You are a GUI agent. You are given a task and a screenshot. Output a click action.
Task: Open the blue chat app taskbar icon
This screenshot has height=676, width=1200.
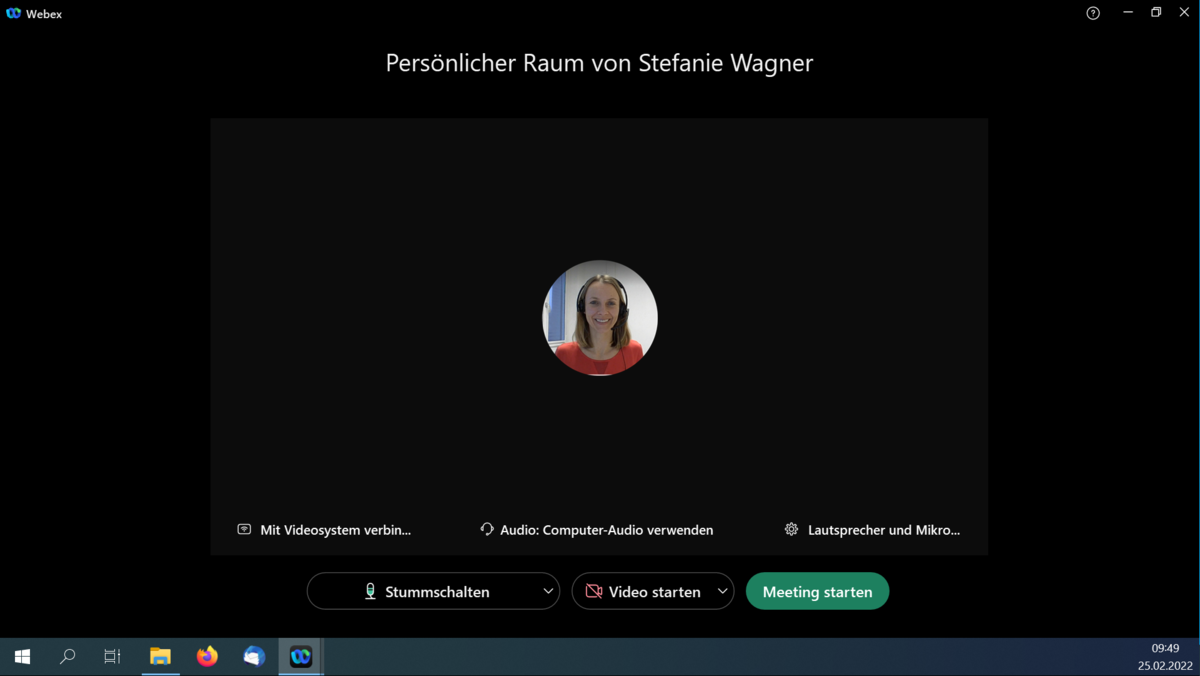click(254, 657)
